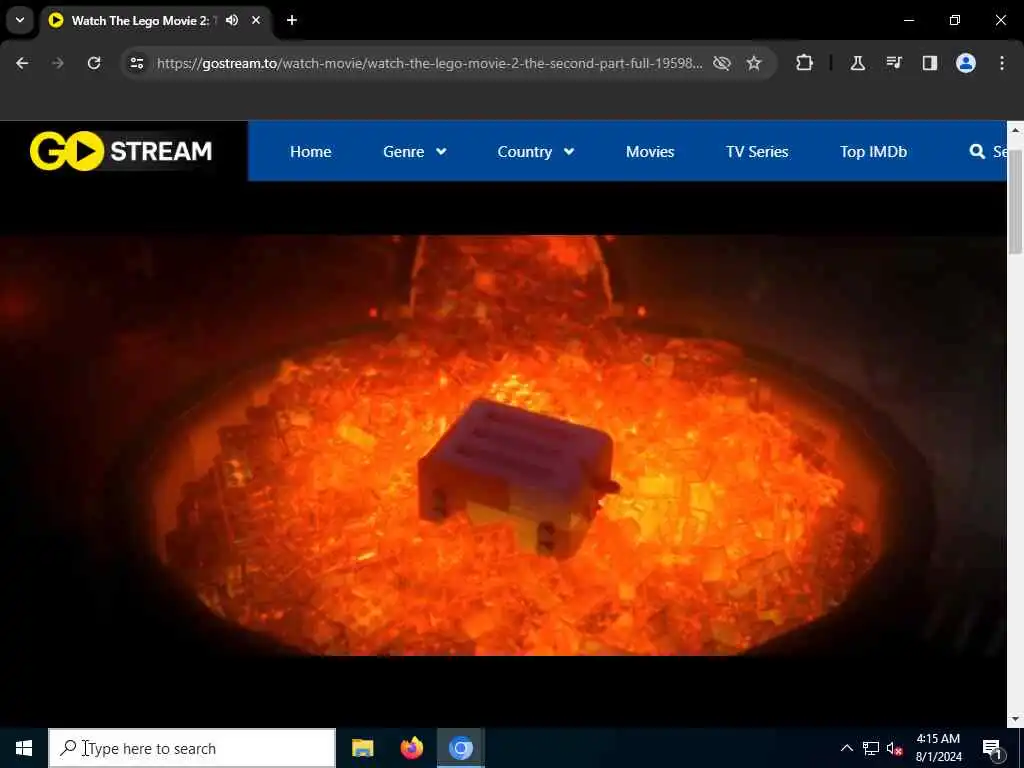
Task: Bookmark this page with the star icon
Action: point(754,63)
